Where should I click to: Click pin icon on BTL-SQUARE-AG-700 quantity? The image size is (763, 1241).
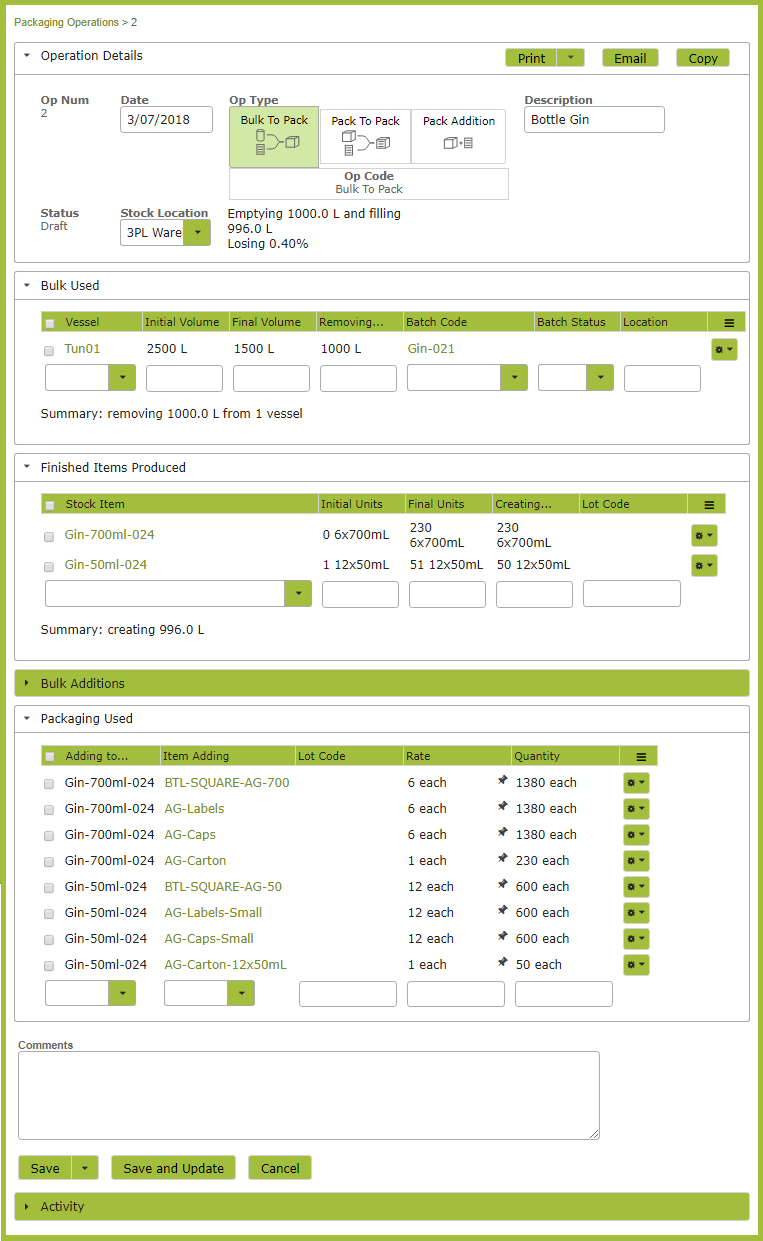click(502, 782)
